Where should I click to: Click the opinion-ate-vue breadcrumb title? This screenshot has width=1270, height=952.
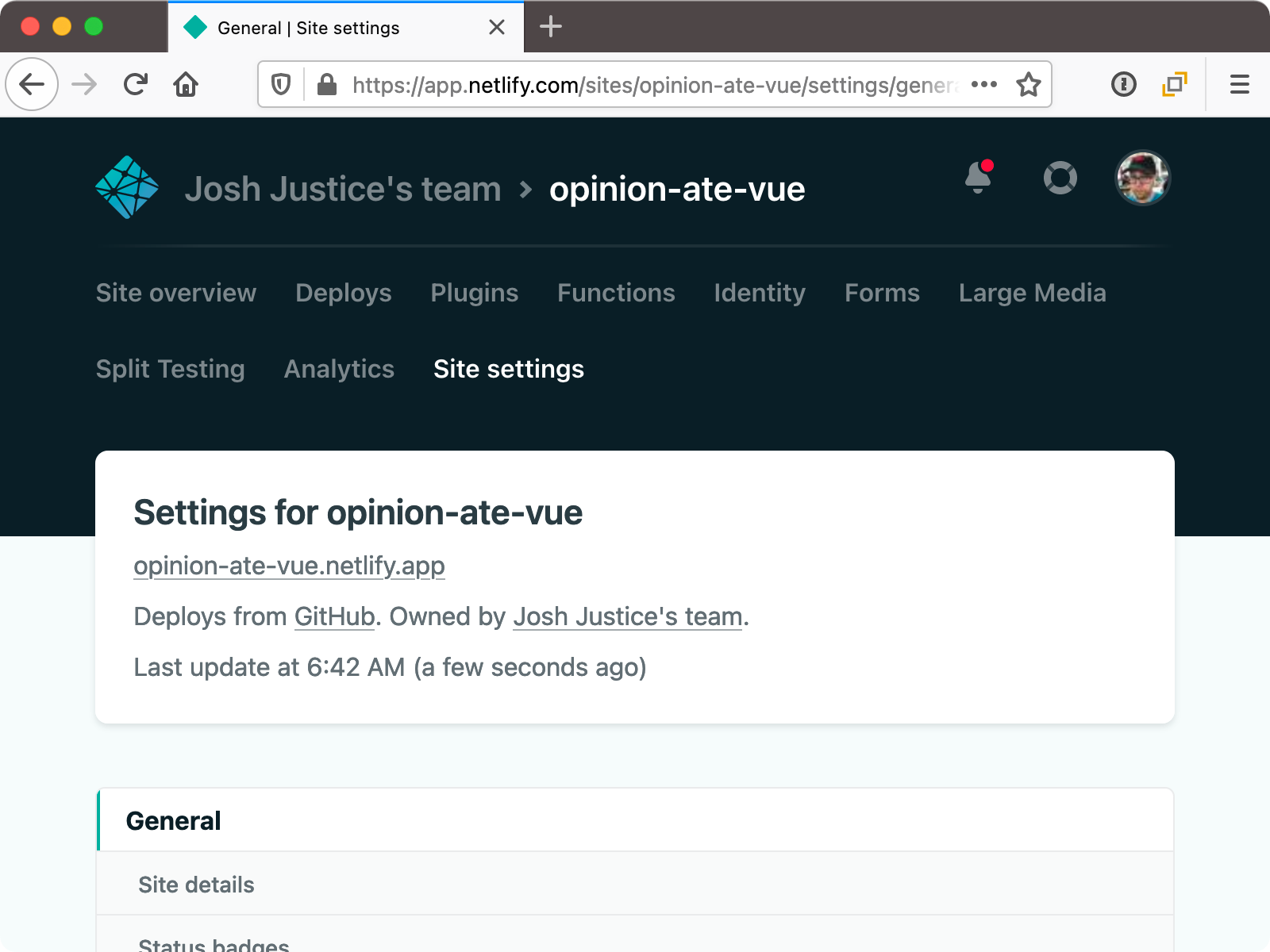tap(677, 189)
